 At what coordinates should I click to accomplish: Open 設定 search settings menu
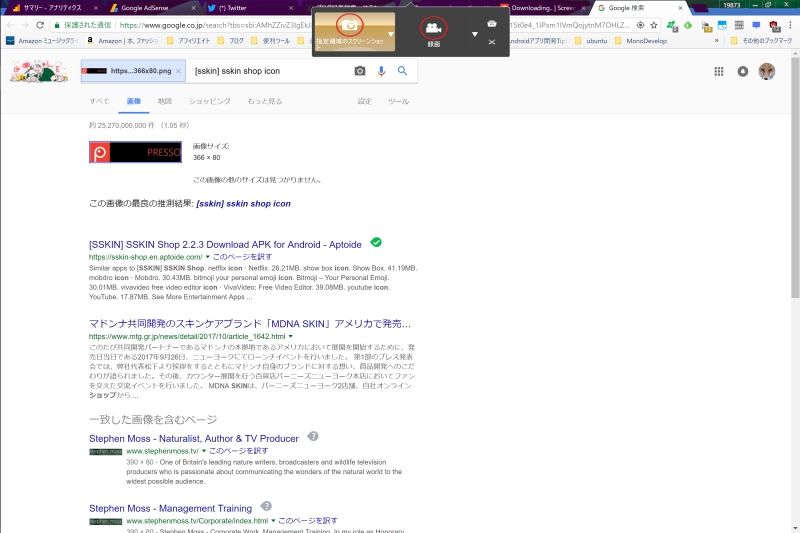point(364,101)
